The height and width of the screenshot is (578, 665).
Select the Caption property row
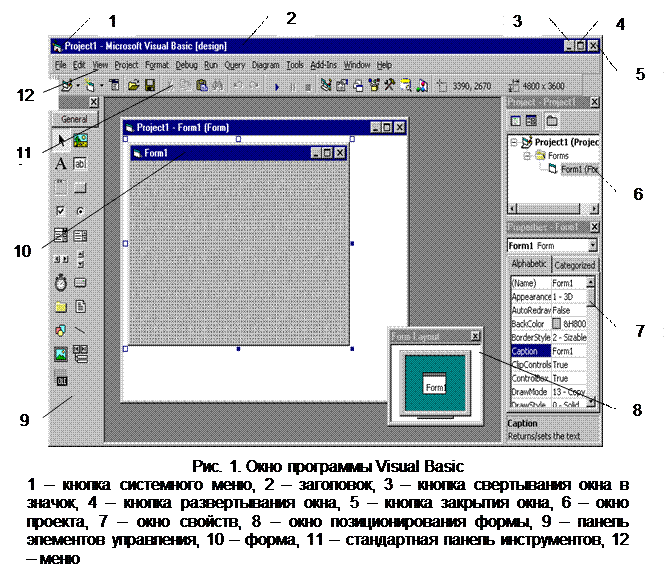click(548, 351)
